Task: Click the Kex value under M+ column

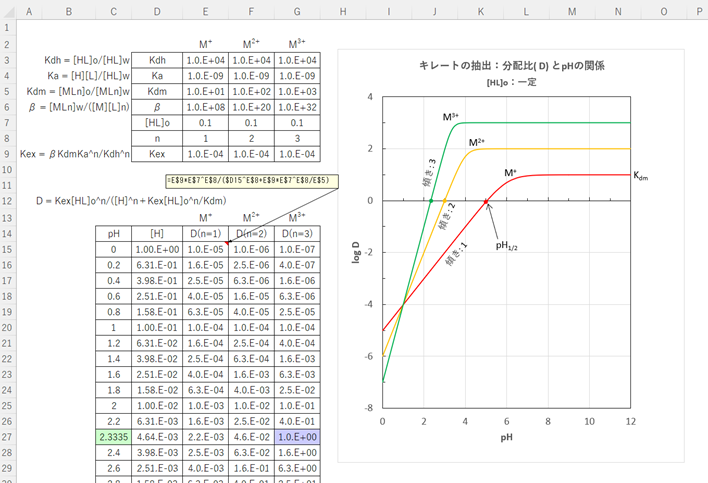Action: pyautogui.click(x=205, y=154)
